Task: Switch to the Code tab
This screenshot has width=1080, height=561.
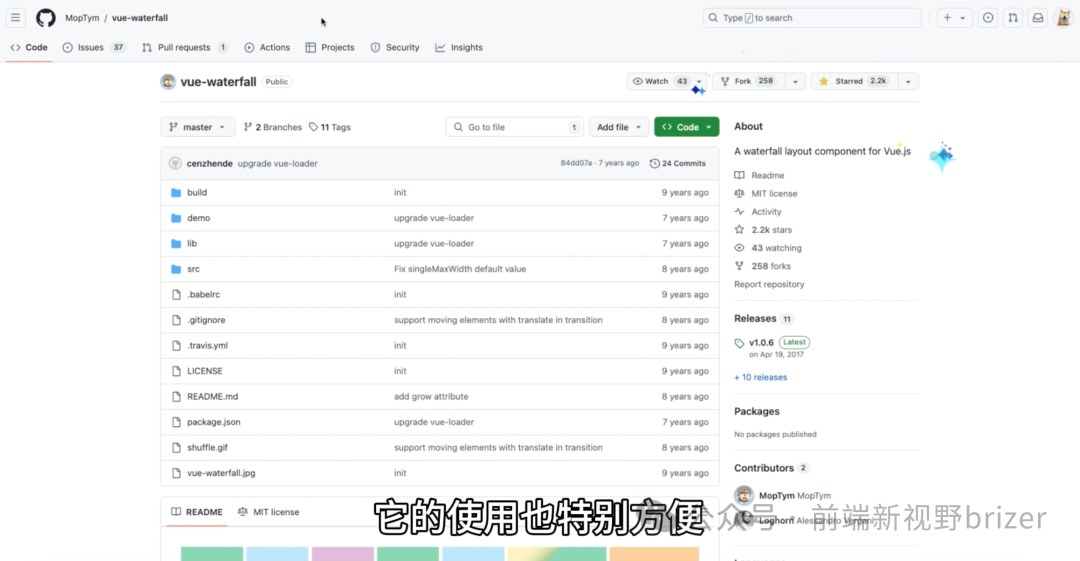Action: [x=29, y=48]
